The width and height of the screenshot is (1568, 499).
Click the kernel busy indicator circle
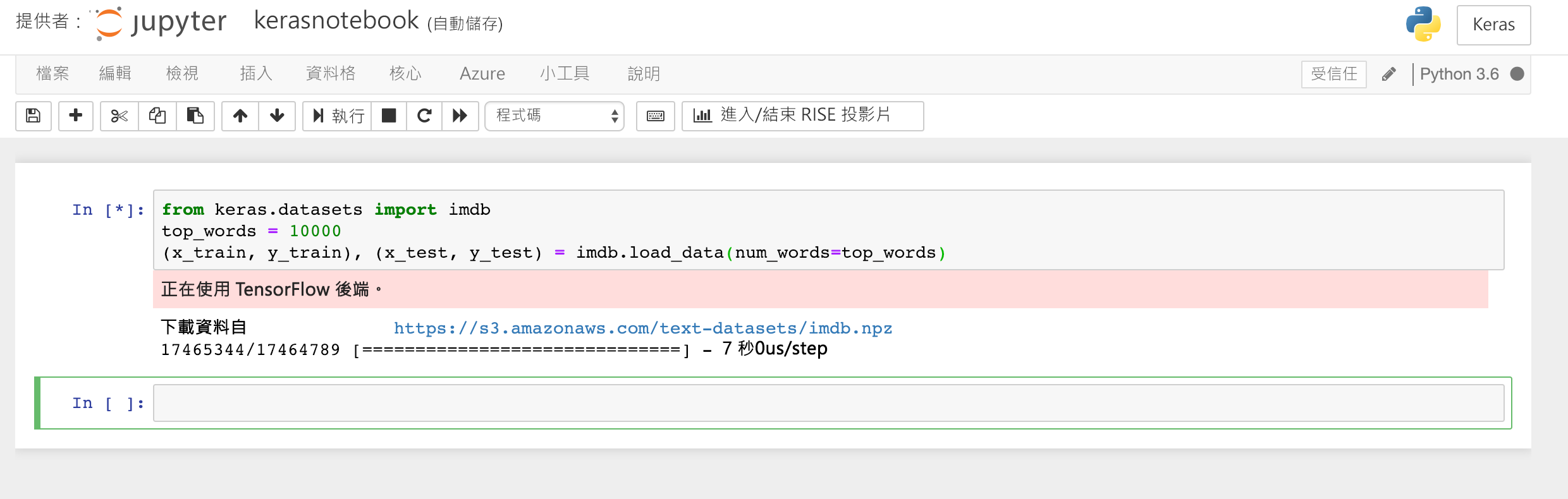click(x=1517, y=74)
